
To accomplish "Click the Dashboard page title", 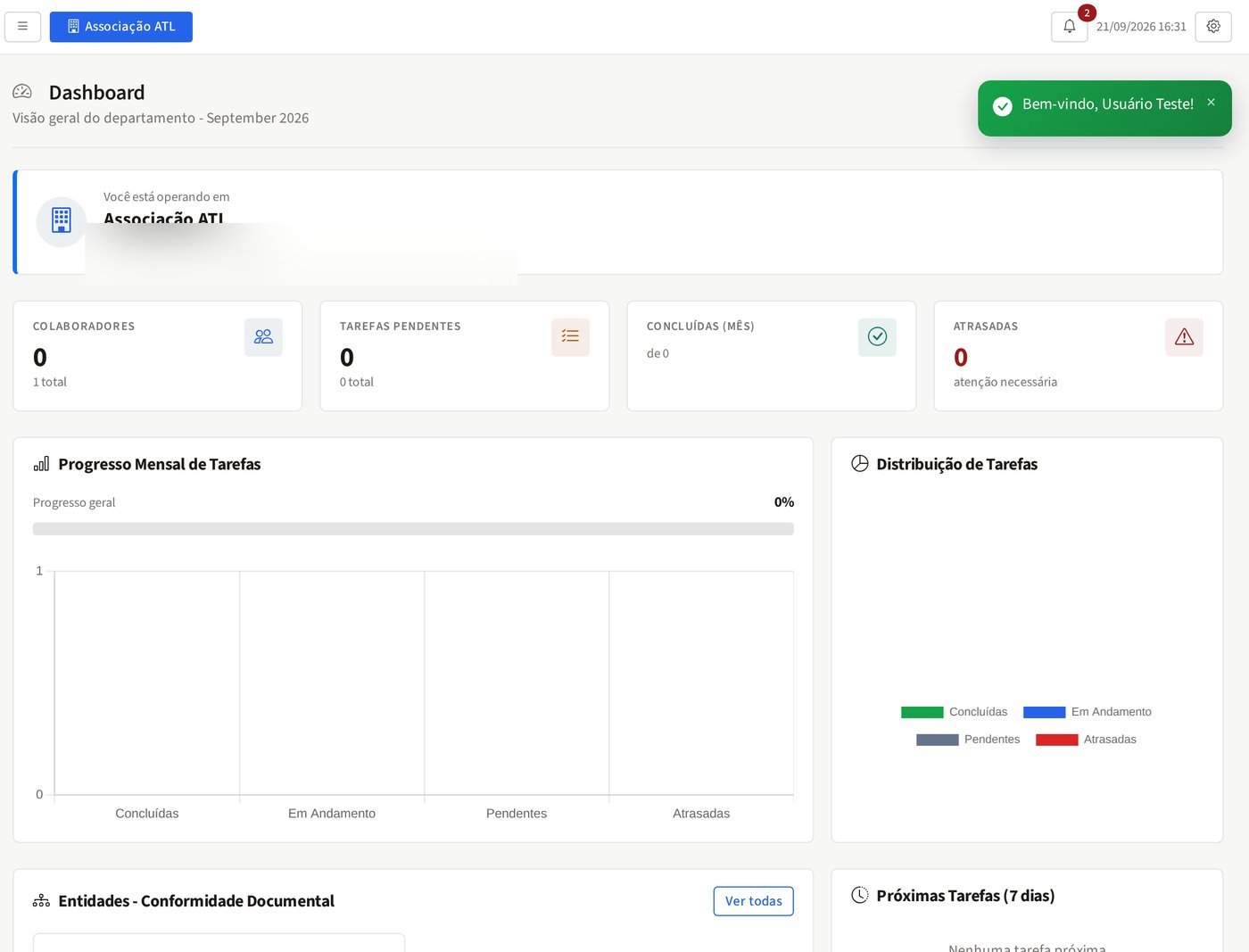I will 96,93.
